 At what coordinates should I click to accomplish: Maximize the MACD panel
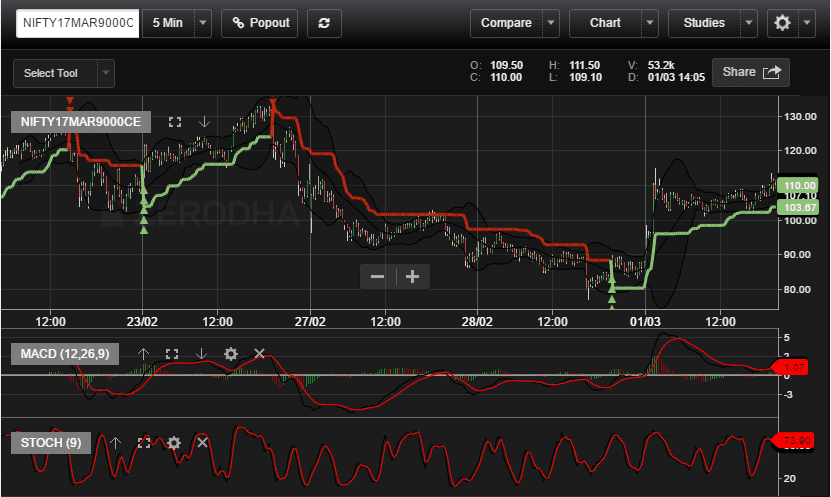coord(172,354)
